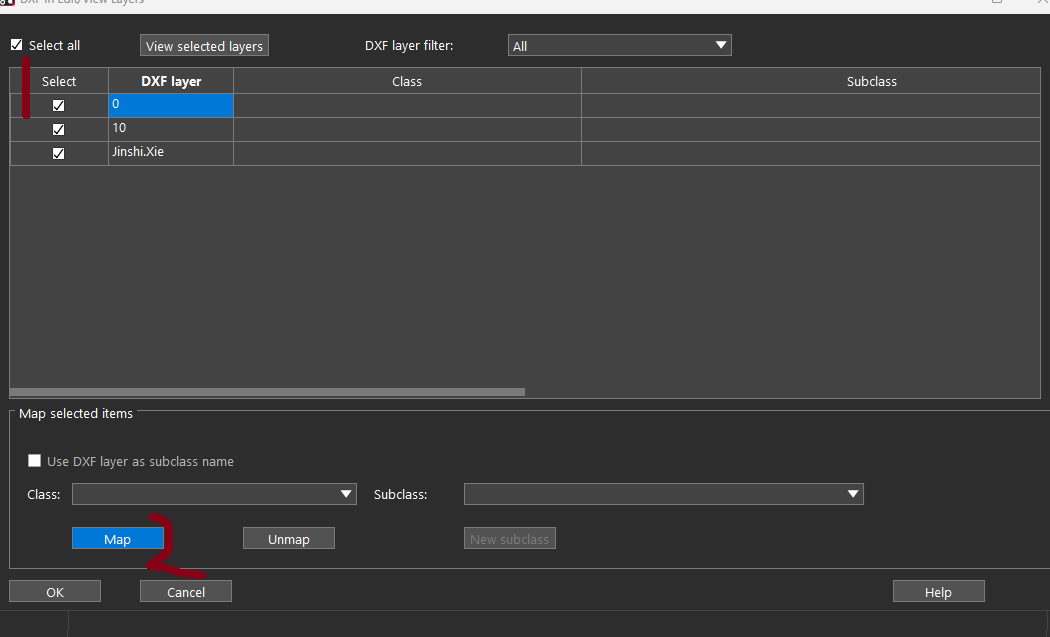Viewport: 1050px width, 637px height.
Task: Click the horizontal scrollbar of the layer table
Action: pyautogui.click(x=267, y=392)
